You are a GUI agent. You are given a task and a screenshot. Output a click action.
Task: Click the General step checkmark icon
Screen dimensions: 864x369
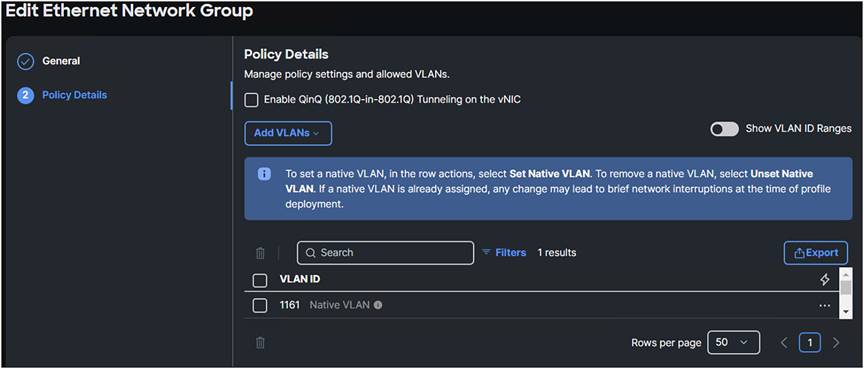(x=25, y=61)
